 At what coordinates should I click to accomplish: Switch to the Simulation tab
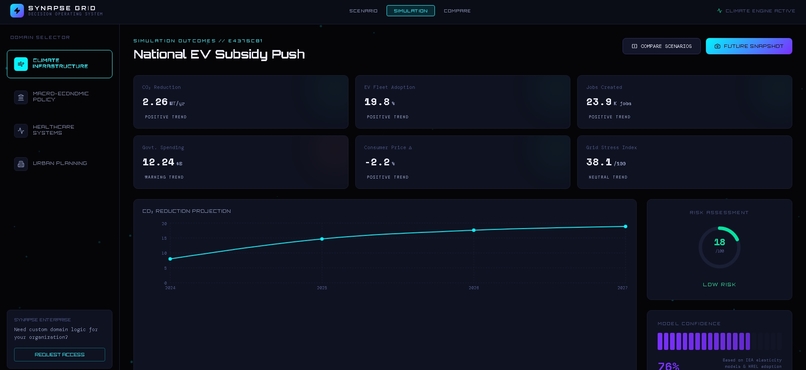410,11
